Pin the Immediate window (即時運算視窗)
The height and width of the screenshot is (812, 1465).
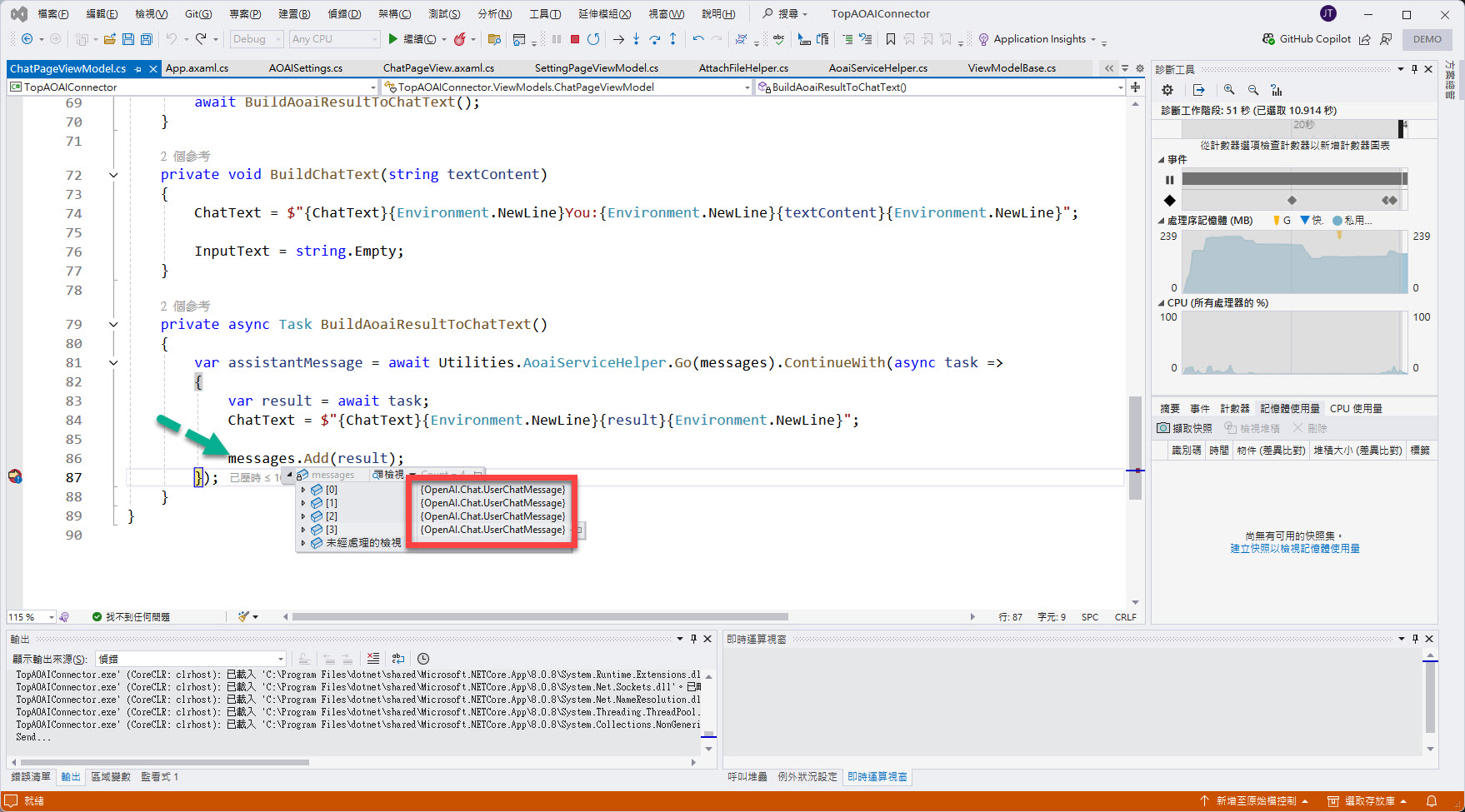pos(1415,639)
